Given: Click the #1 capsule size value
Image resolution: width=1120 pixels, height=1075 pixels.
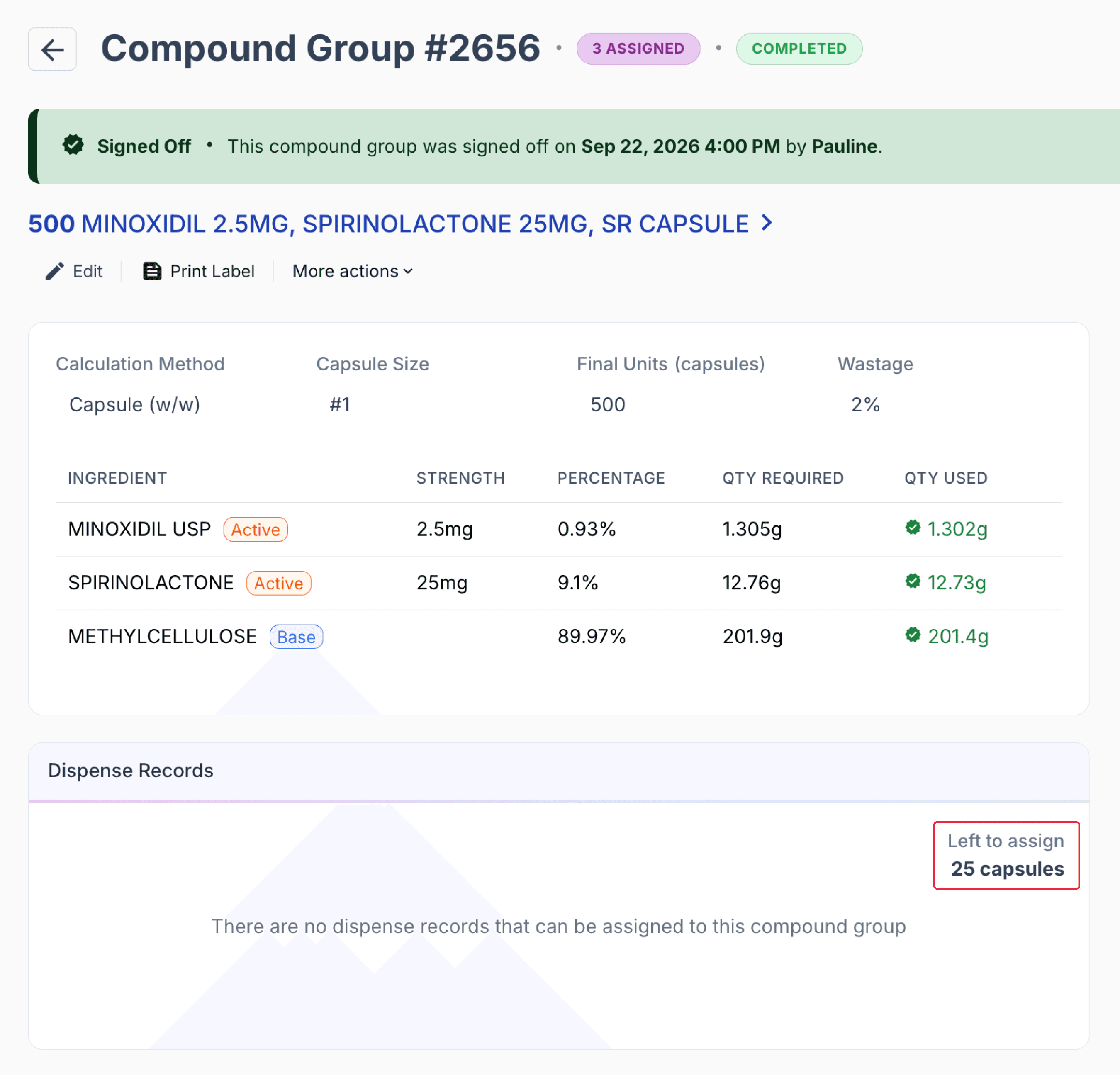Looking at the screenshot, I should pyautogui.click(x=340, y=404).
